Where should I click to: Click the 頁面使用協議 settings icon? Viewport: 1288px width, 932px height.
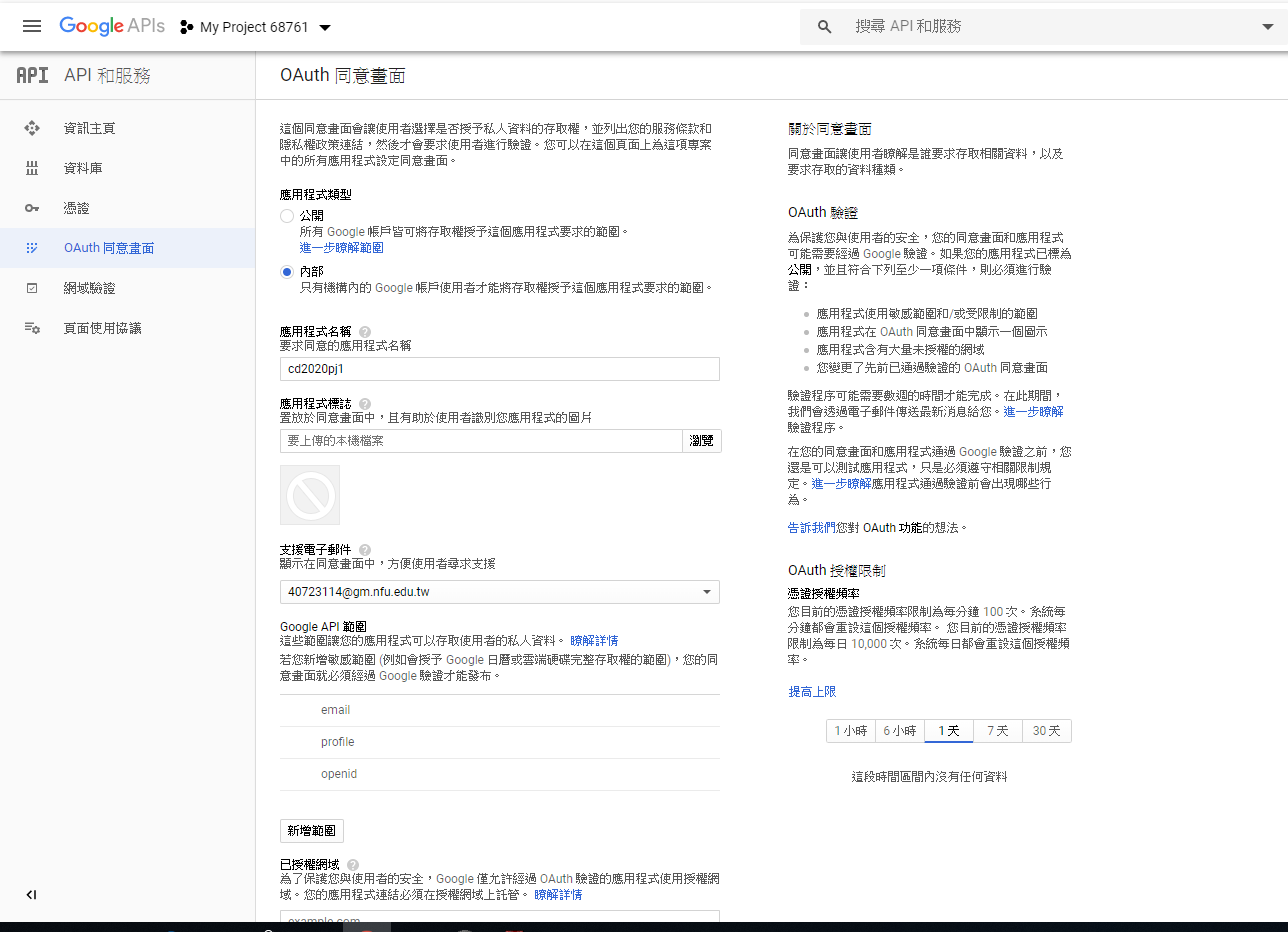(x=32, y=328)
